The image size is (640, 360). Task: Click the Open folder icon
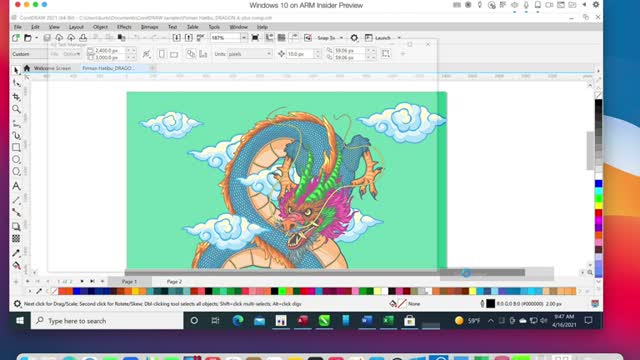click(27, 38)
